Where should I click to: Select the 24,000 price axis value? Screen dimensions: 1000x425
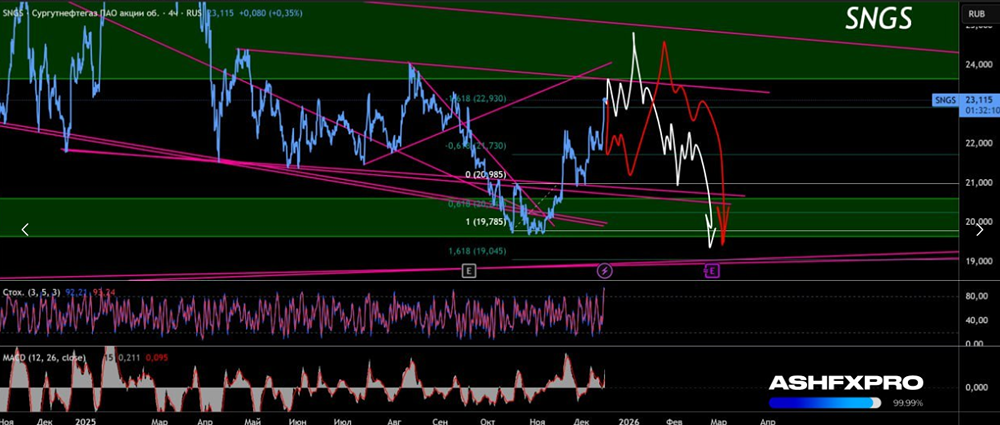(979, 64)
